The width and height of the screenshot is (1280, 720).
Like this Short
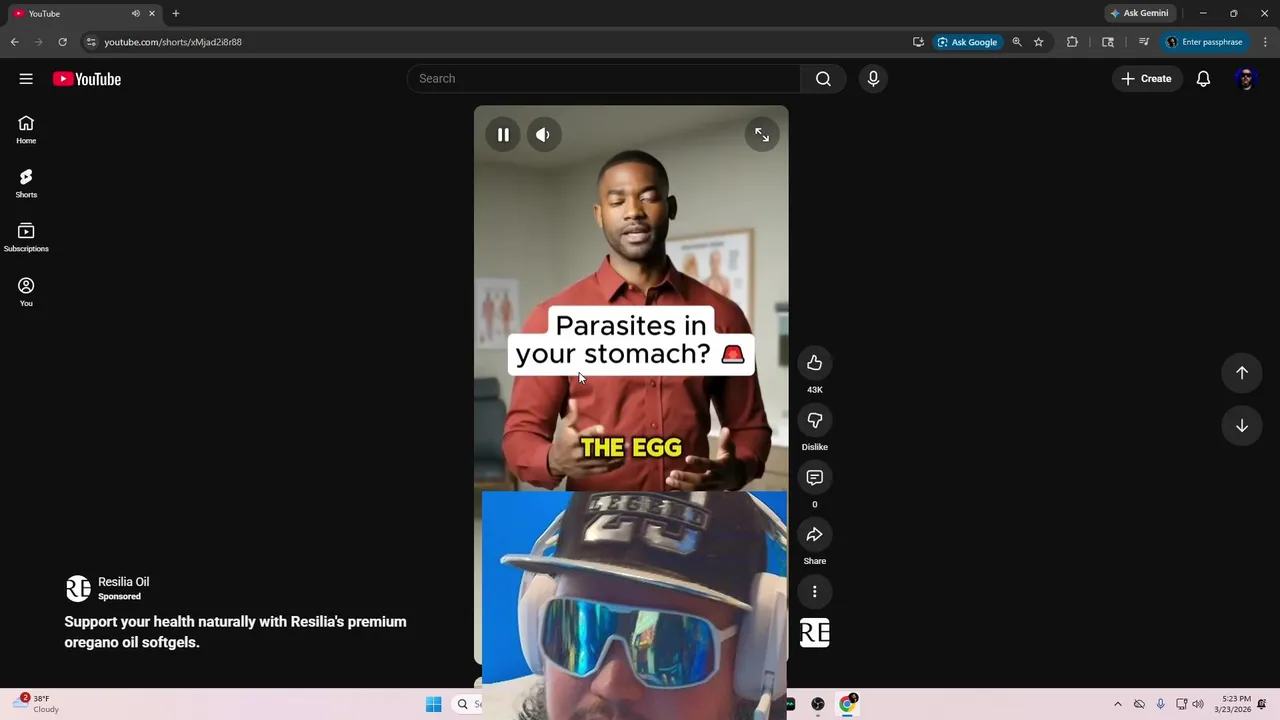[x=814, y=363]
